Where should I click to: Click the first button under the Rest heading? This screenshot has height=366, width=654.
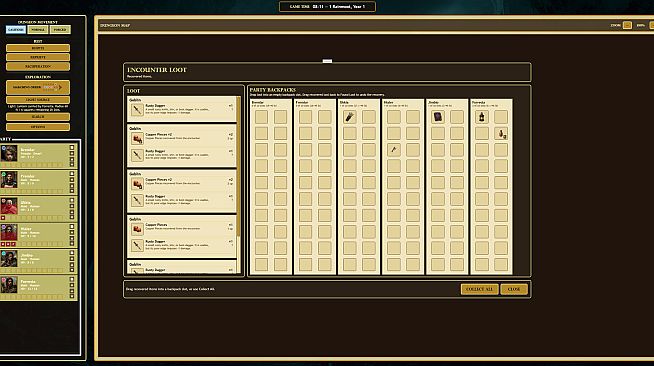38,48
